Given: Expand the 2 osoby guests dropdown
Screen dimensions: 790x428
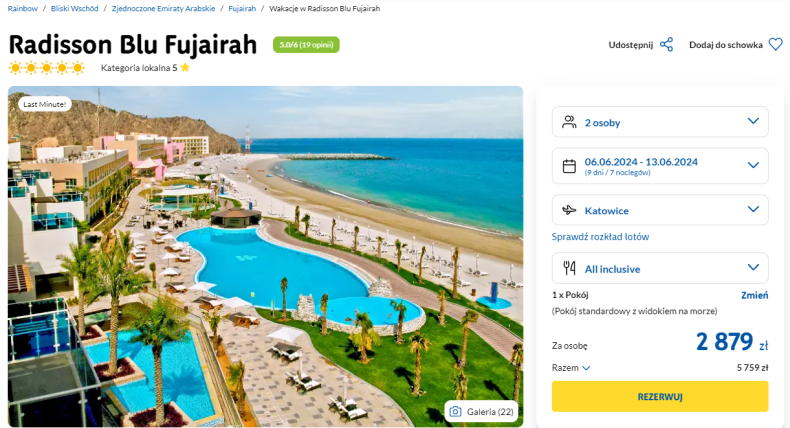Looking at the screenshot, I should pos(660,121).
